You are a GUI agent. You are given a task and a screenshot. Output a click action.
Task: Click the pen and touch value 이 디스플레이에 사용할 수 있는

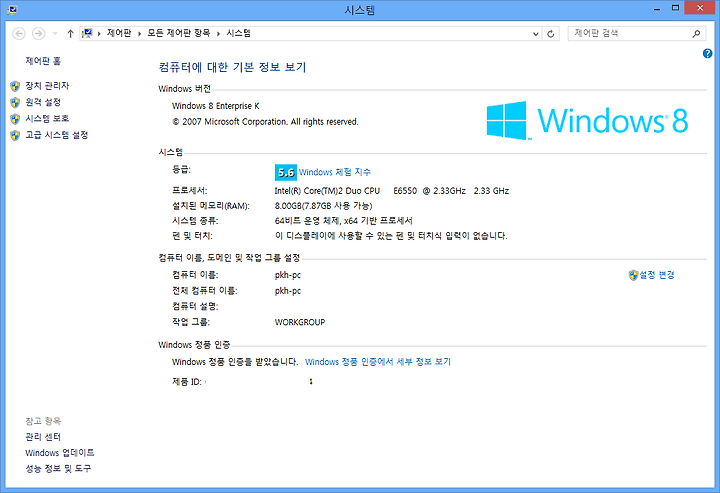coord(391,236)
